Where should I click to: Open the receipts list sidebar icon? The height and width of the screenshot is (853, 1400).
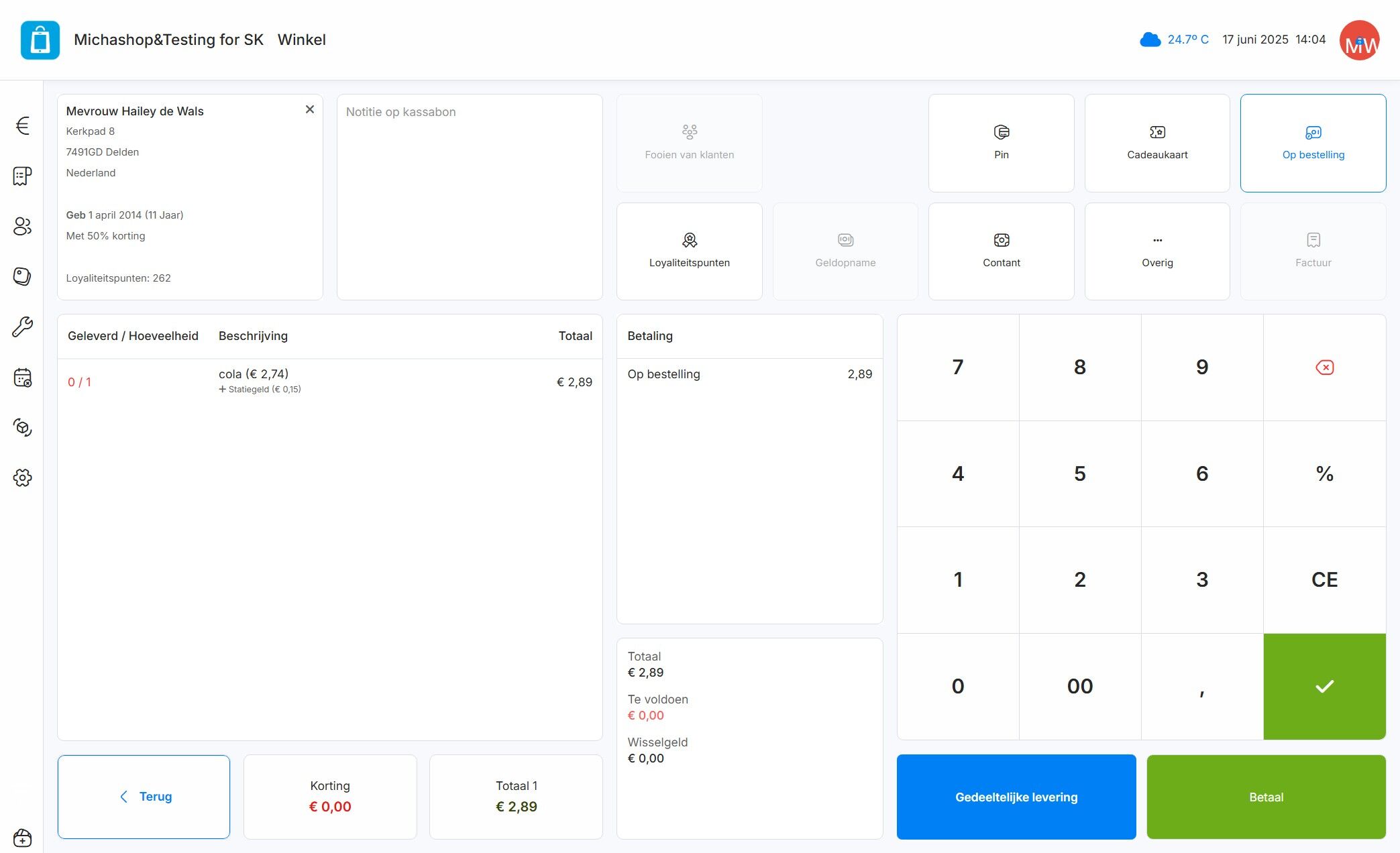click(x=22, y=176)
